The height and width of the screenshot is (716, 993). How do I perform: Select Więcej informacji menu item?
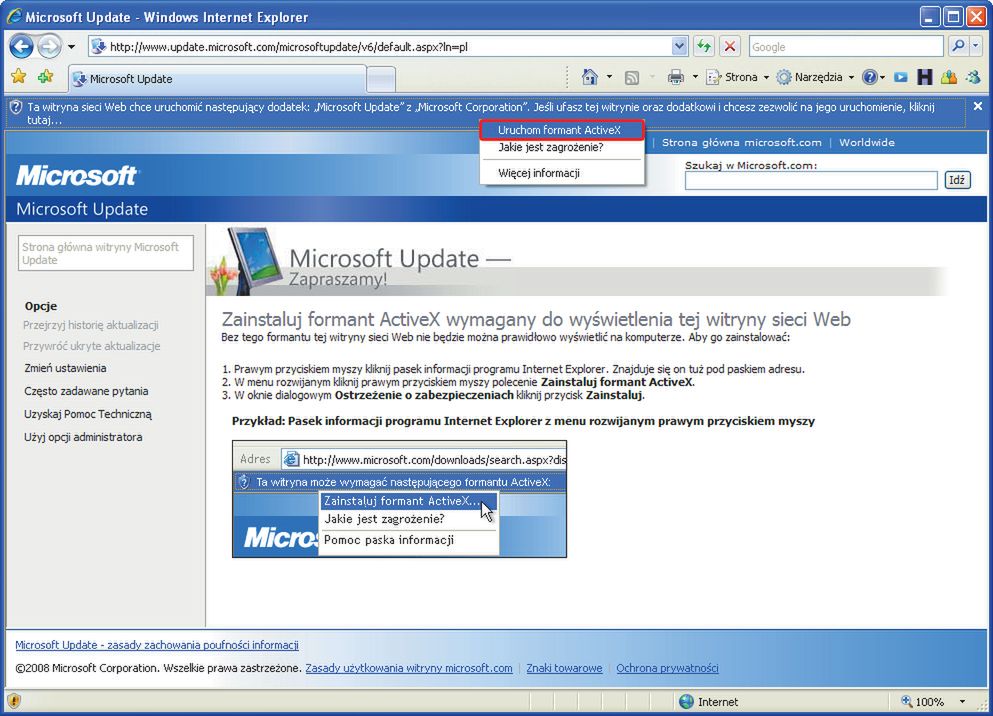coord(538,173)
